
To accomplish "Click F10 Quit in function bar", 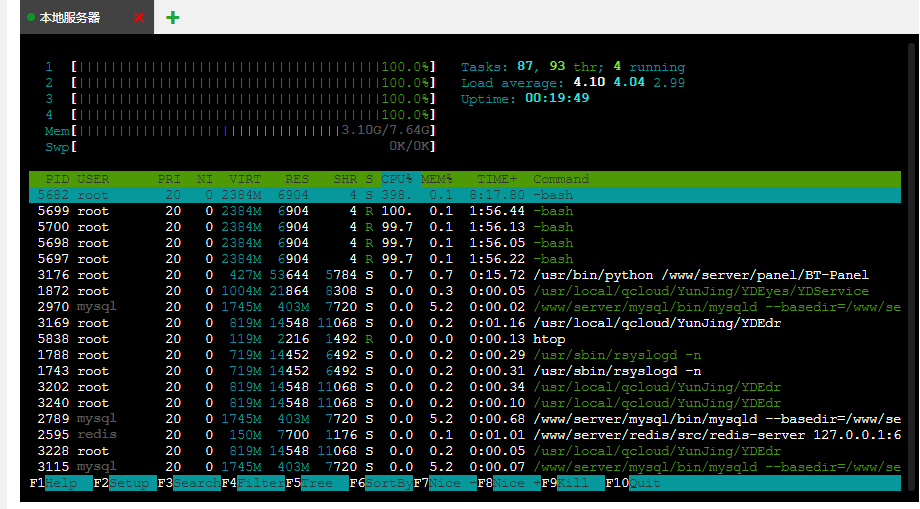I will [632, 483].
